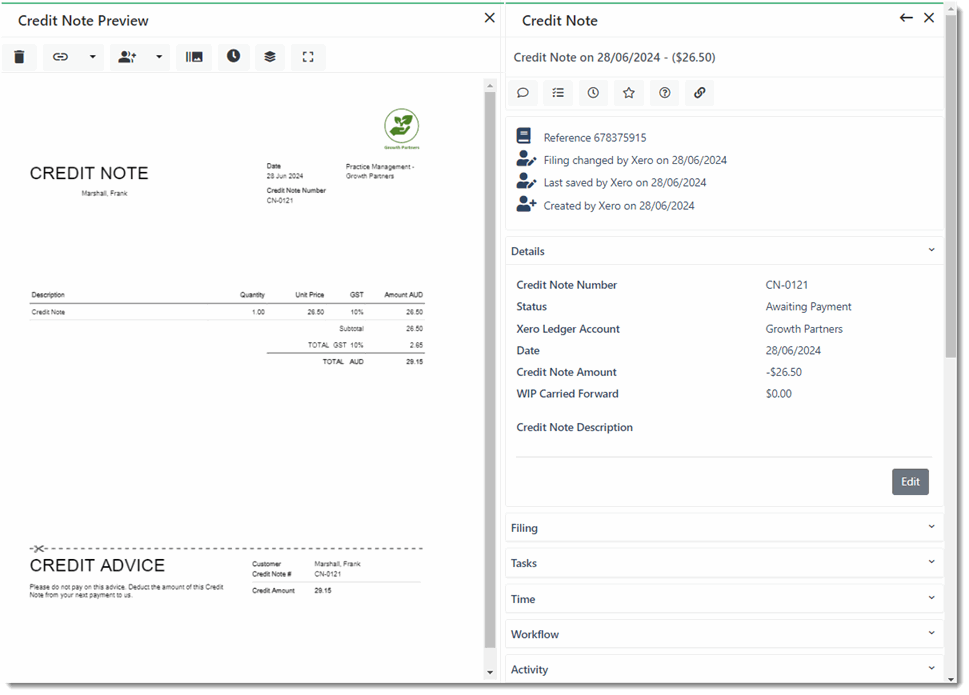
Task: Click the clock icon in Credit Note panel
Action: click(x=593, y=93)
